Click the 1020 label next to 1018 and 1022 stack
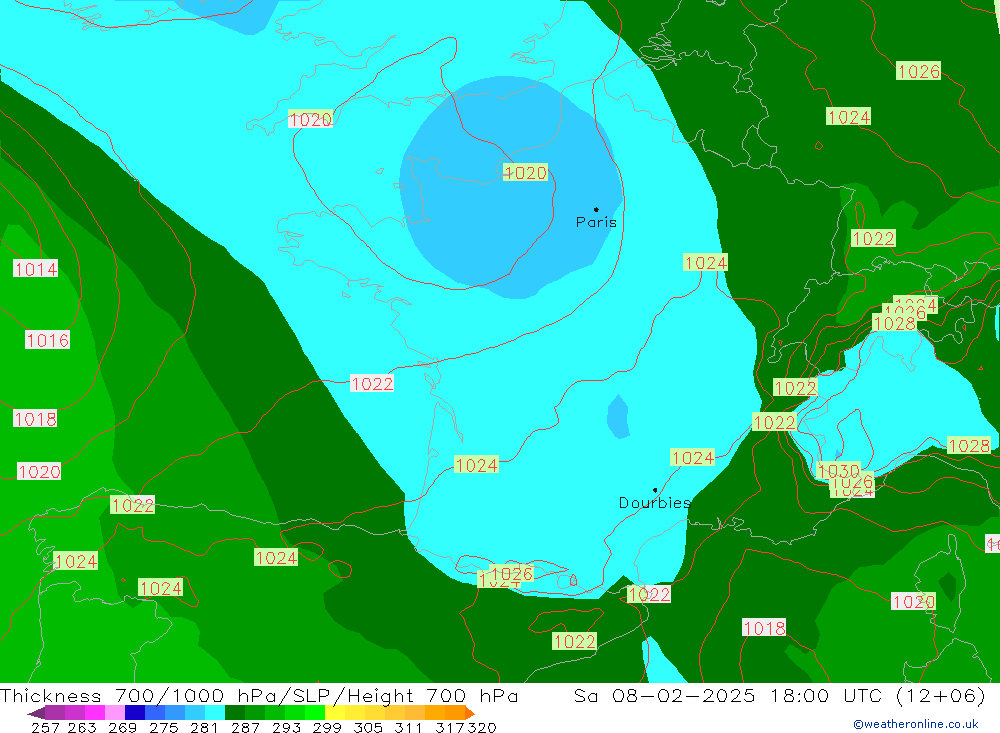This screenshot has width=1000, height=733. click(39, 471)
